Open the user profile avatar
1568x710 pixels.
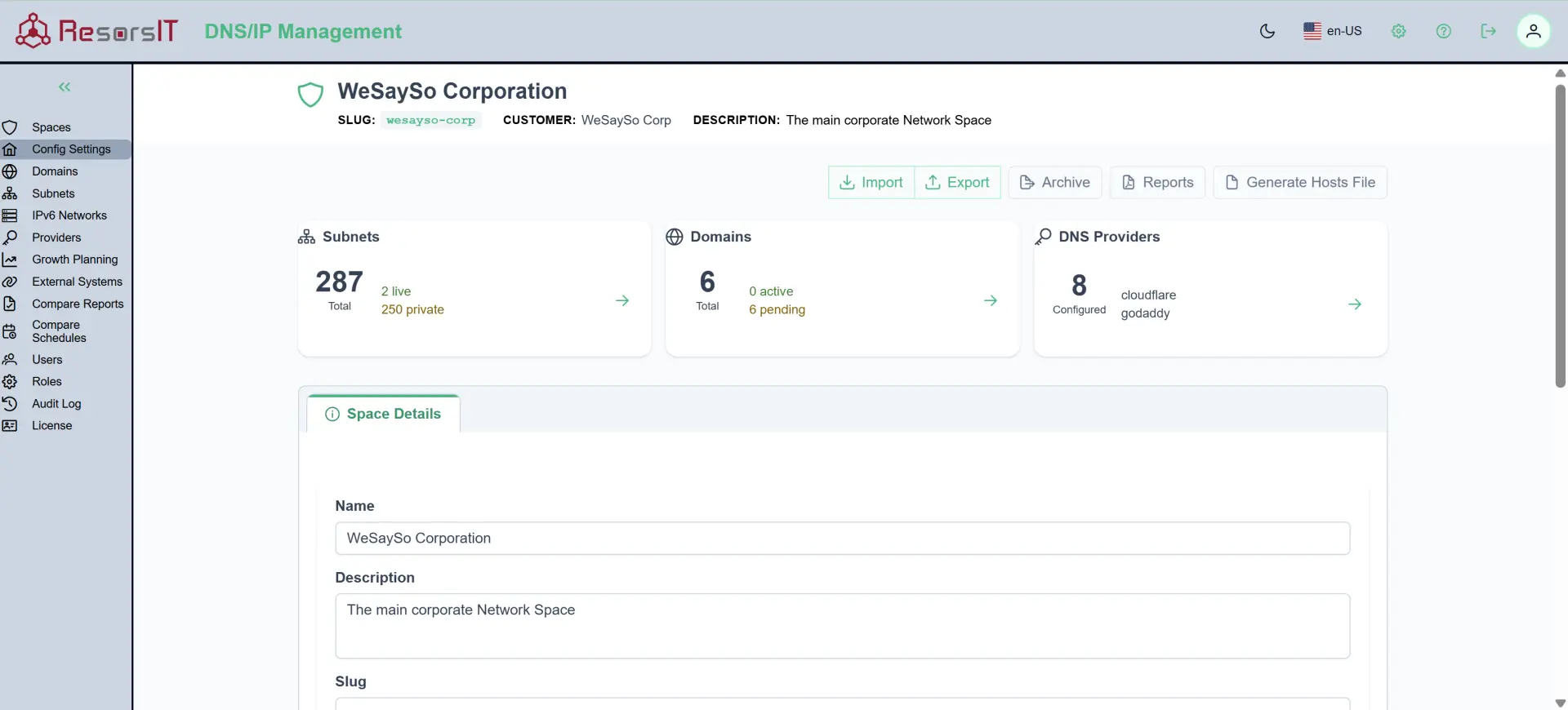pos(1534,31)
